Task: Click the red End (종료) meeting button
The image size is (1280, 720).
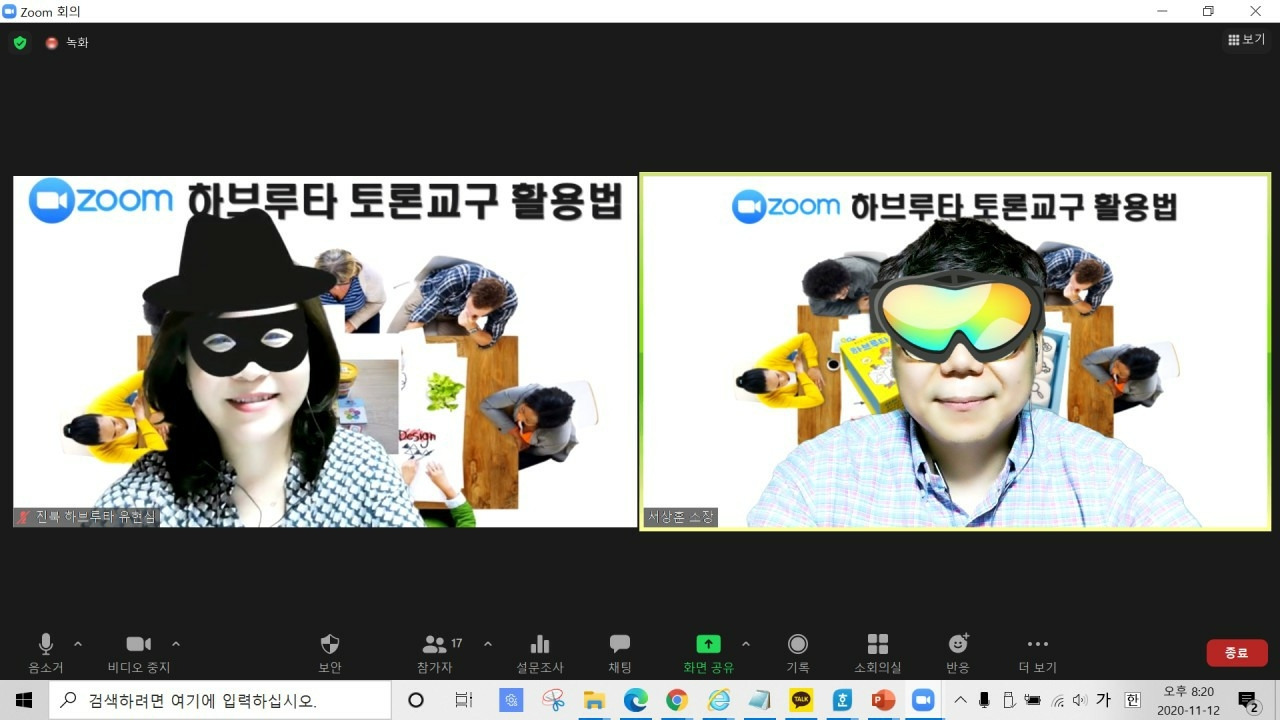Action: tap(1237, 653)
